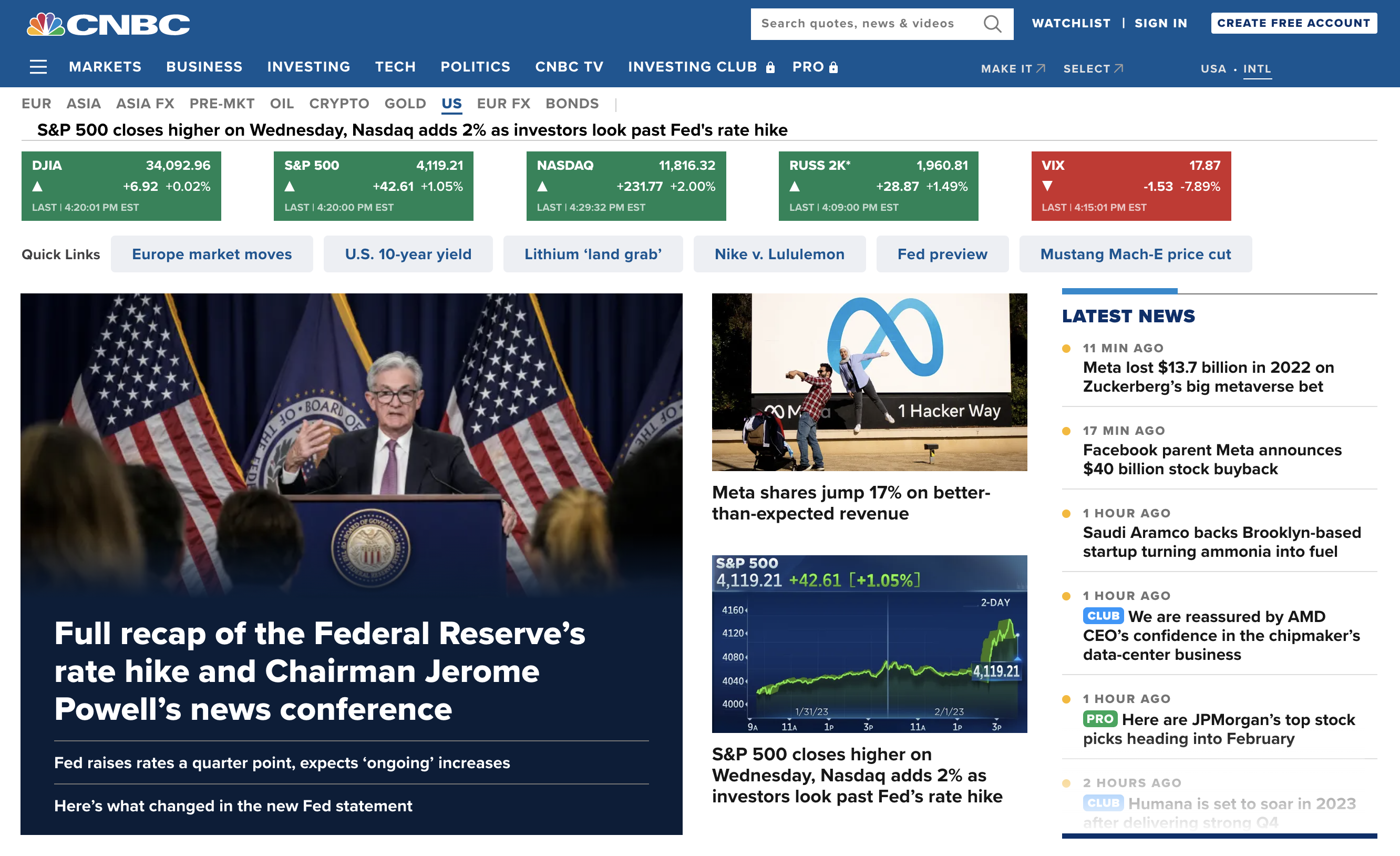The width and height of the screenshot is (1400, 856).
Task: Switch to USA edition
Action: tap(1213, 69)
